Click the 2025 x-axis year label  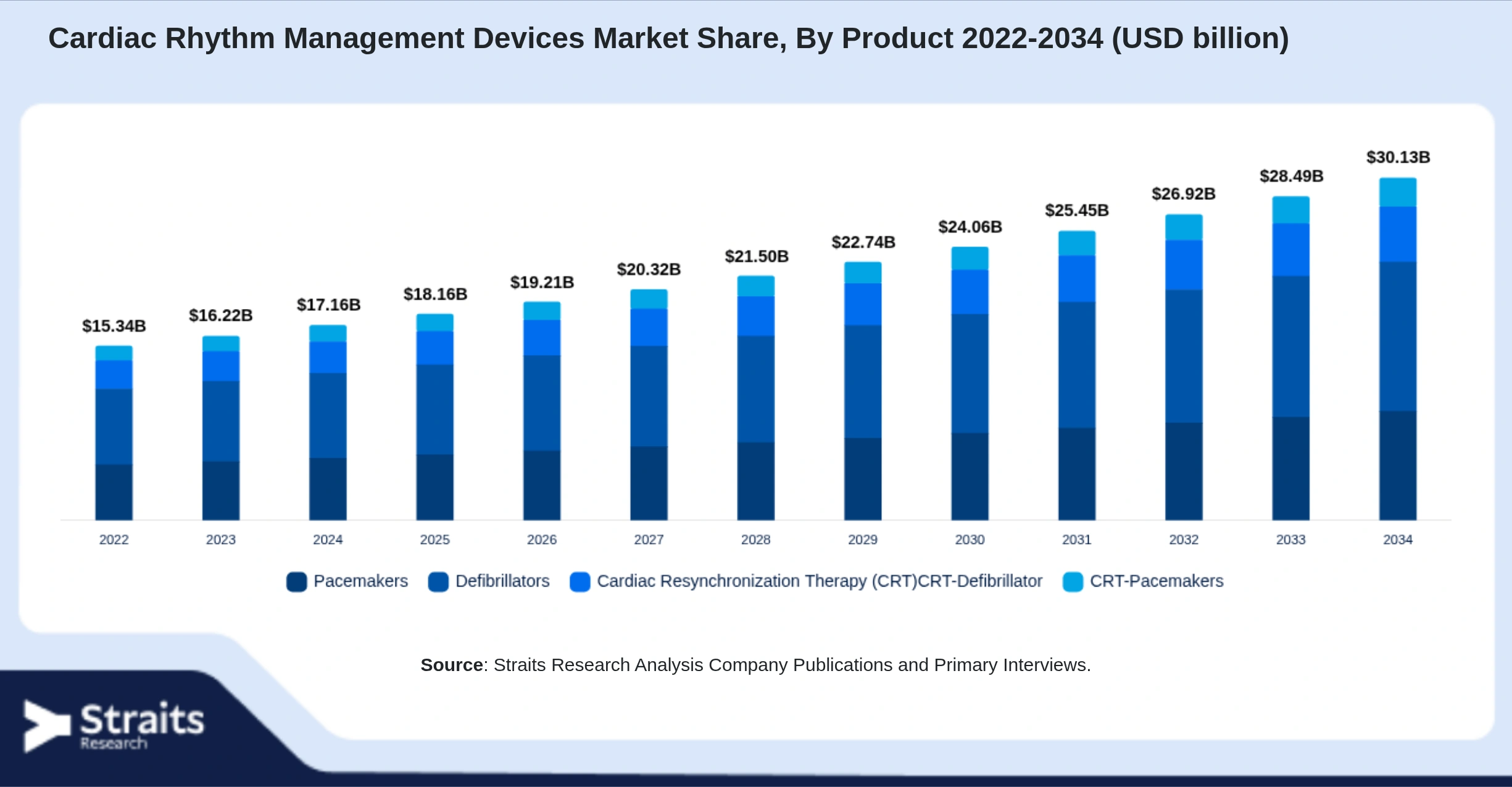[x=435, y=540]
